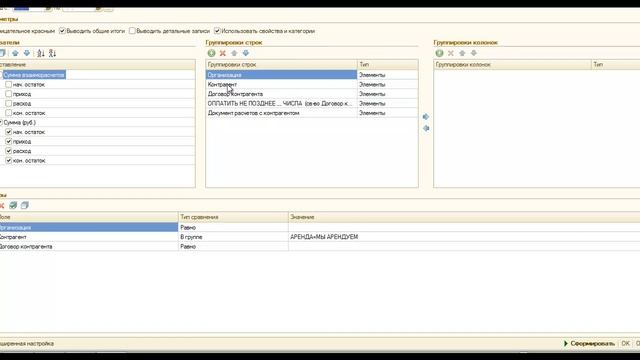The image size is (640, 360).
Task: Select 'ОПЛАТИТЬ НЕ ПОЗДНЕЕ ... ЧИСЛА' grouping row
Action: 281,103
